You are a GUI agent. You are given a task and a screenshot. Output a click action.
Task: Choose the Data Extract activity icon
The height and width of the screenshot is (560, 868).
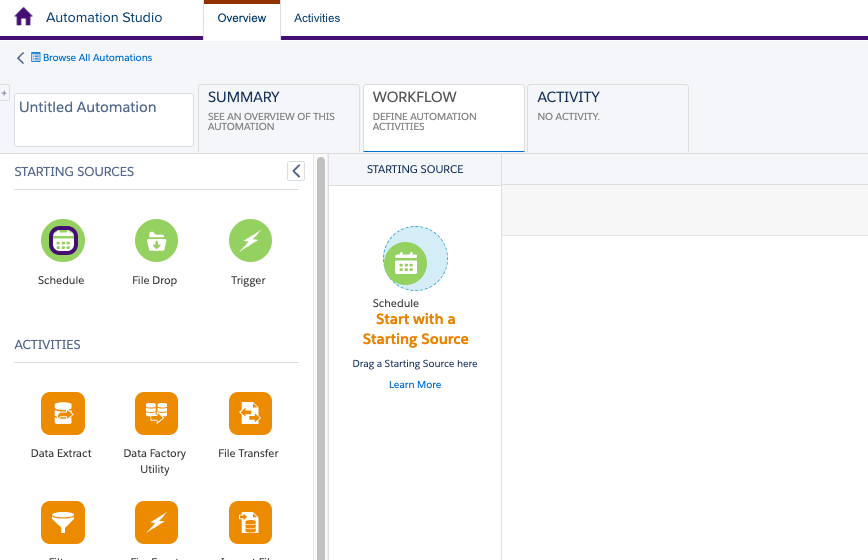(x=63, y=413)
